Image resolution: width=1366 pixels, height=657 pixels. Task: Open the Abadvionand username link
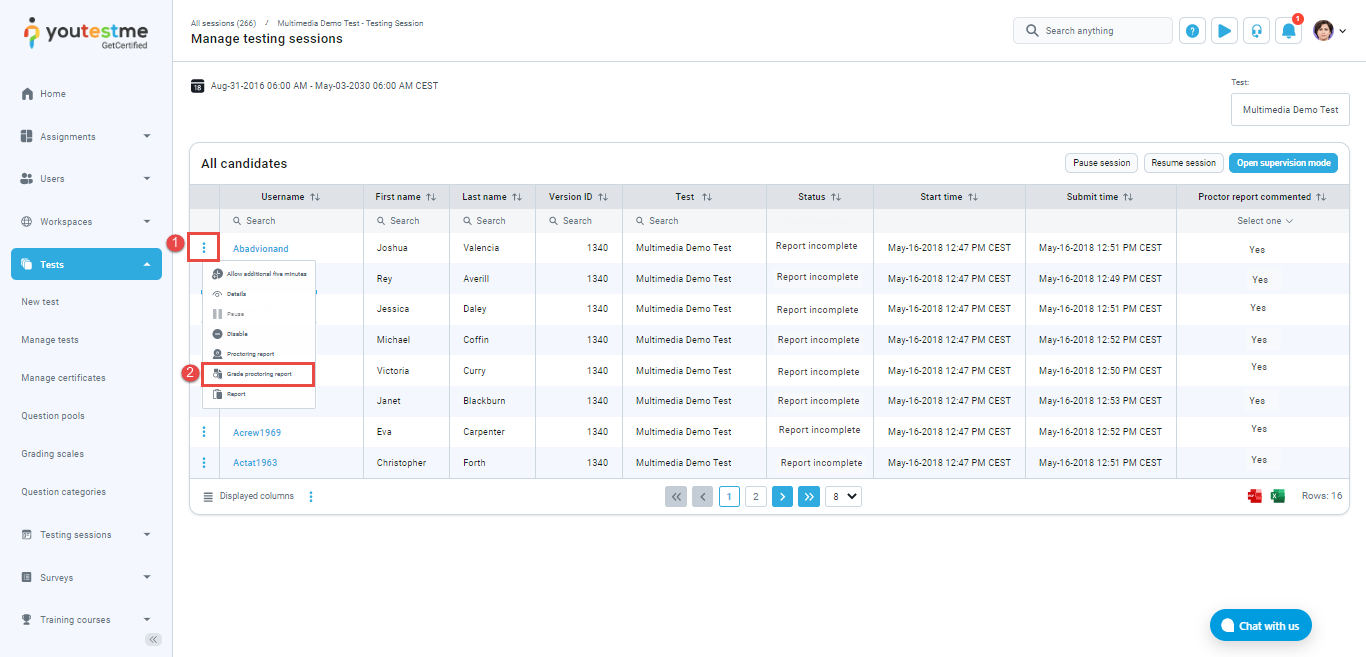tap(260, 248)
